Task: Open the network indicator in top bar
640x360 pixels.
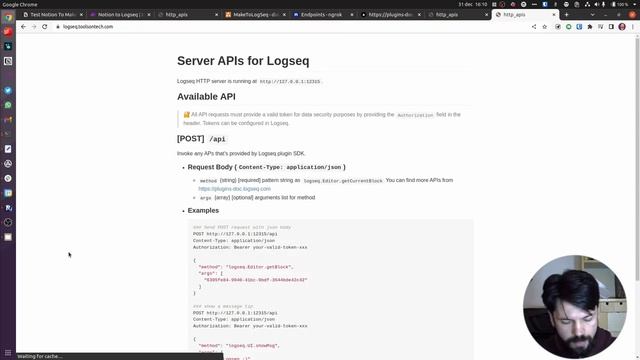Action: [587, 4]
